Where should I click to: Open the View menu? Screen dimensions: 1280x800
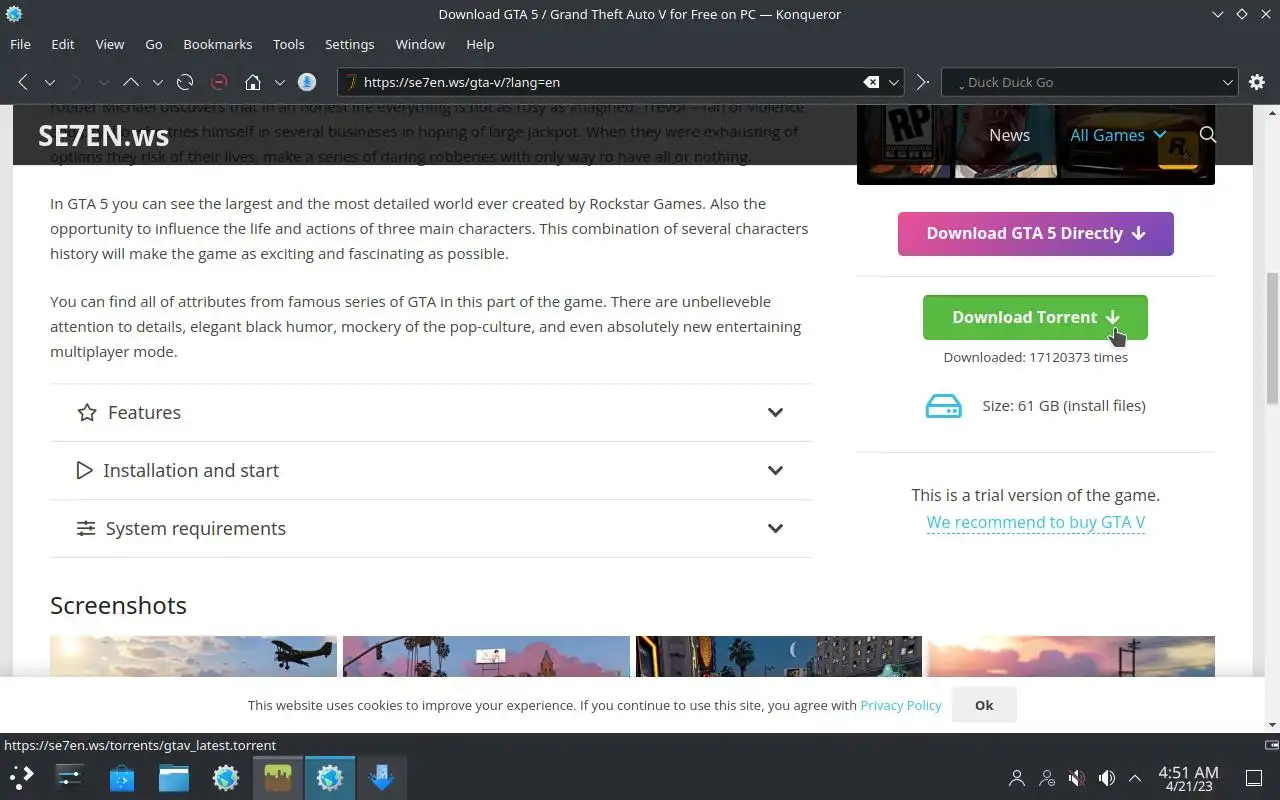tap(110, 44)
